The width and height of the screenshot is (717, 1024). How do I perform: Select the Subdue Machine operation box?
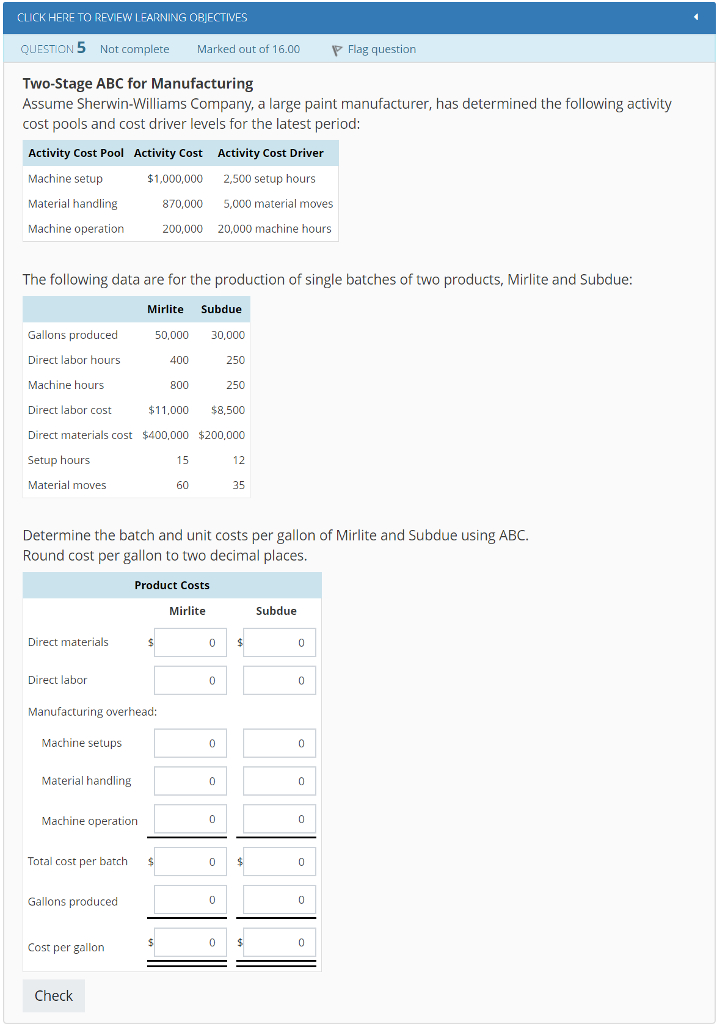tap(278, 819)
